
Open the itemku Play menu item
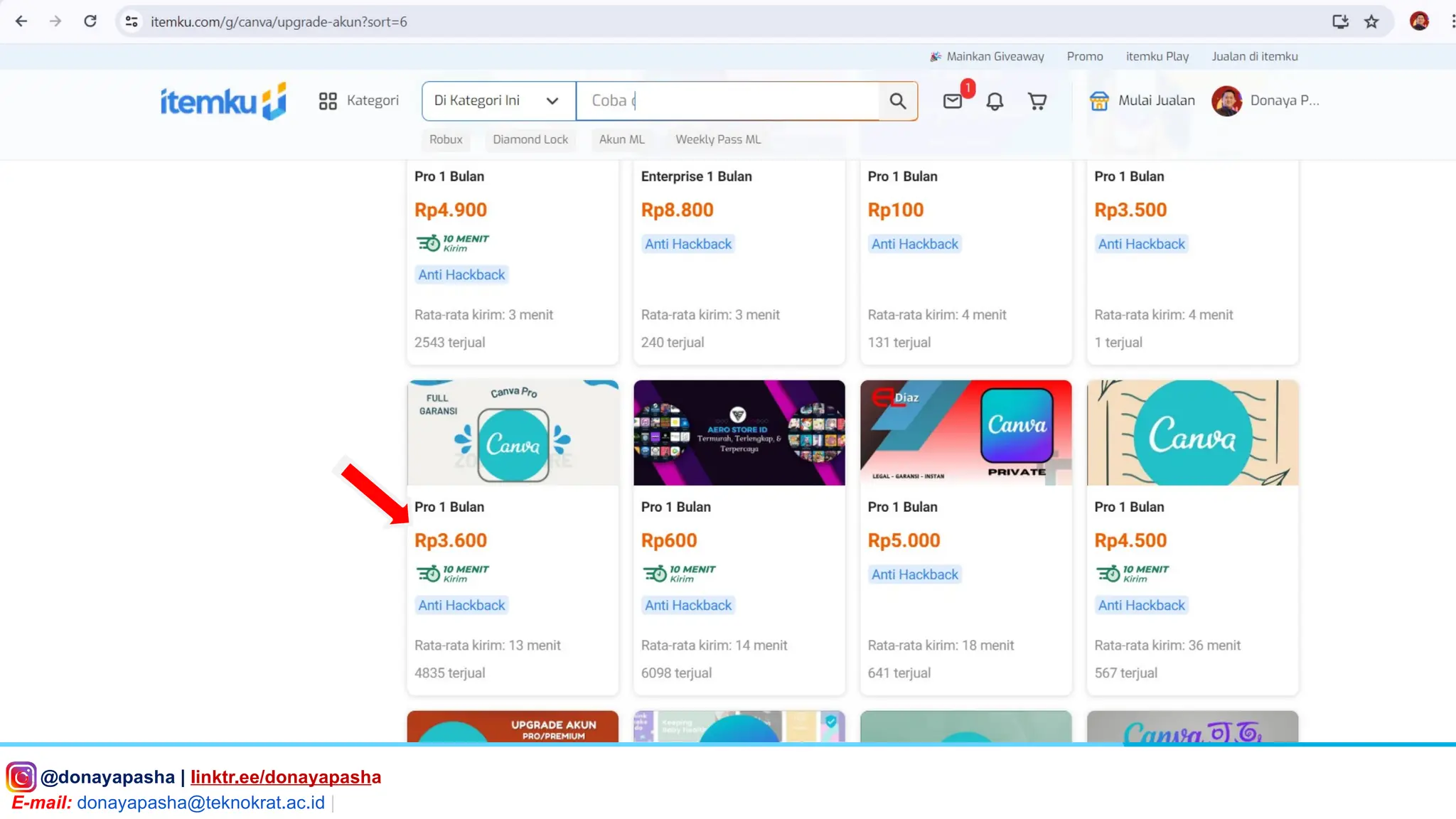(x=1157, y=56)
